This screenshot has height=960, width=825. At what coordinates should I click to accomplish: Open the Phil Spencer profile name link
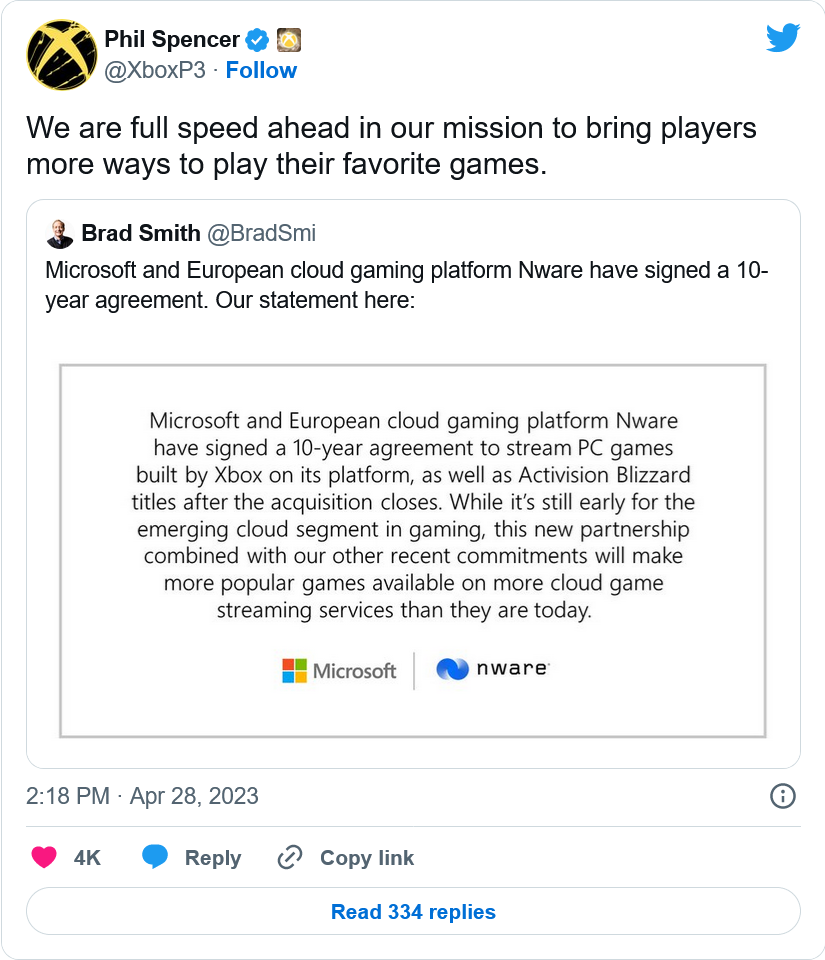[172, 40]
